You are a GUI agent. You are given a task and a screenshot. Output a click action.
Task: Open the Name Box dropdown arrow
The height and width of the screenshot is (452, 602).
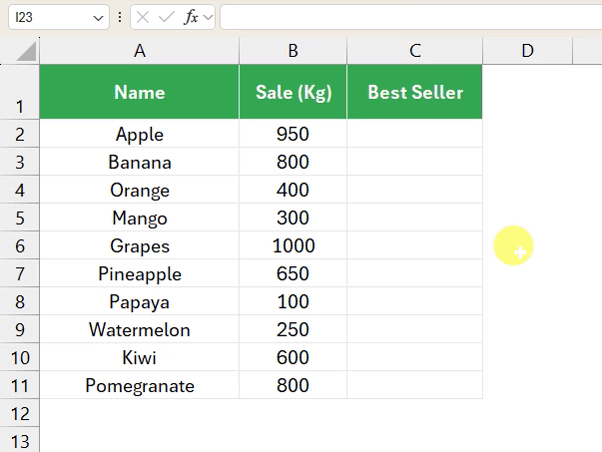coord(98,18)
